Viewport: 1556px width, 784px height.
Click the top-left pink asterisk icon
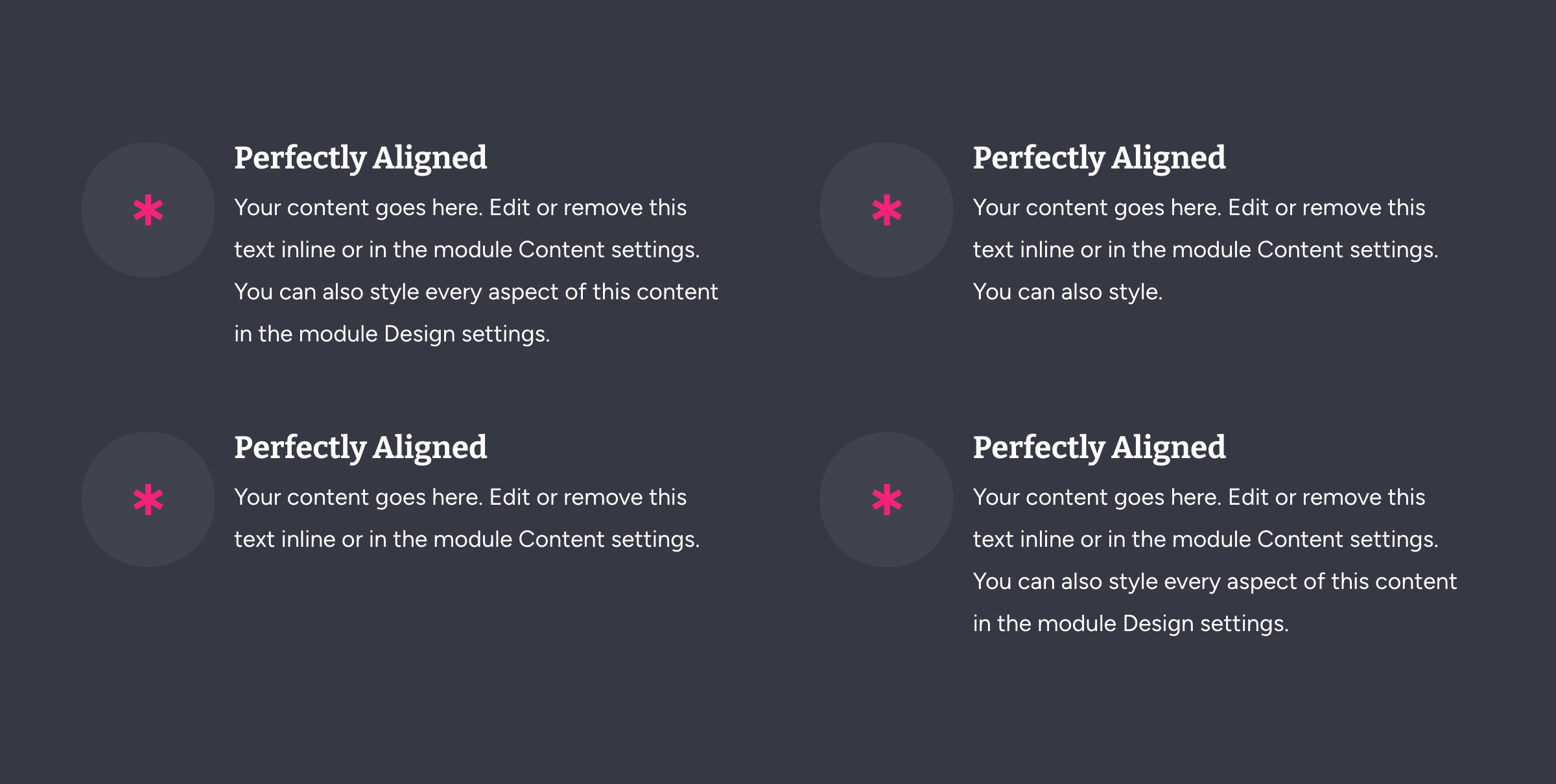click(148, 210)
